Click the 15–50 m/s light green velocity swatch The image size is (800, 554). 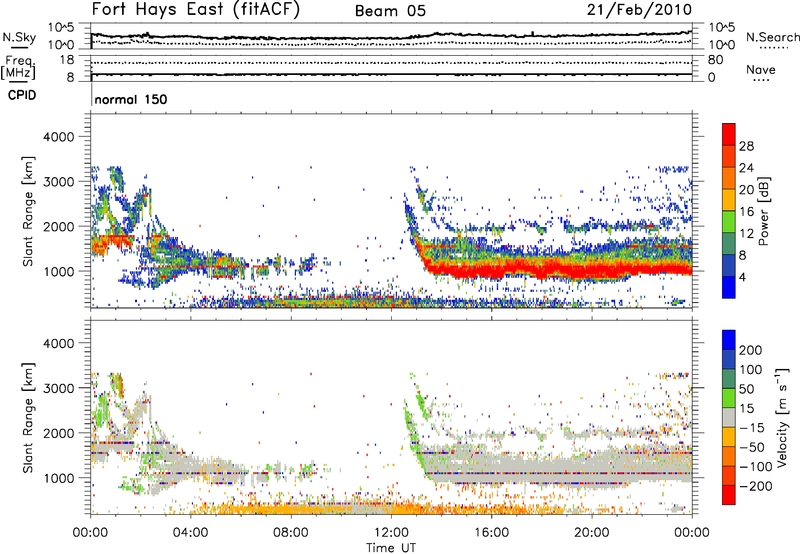click(x=729, y=398)
